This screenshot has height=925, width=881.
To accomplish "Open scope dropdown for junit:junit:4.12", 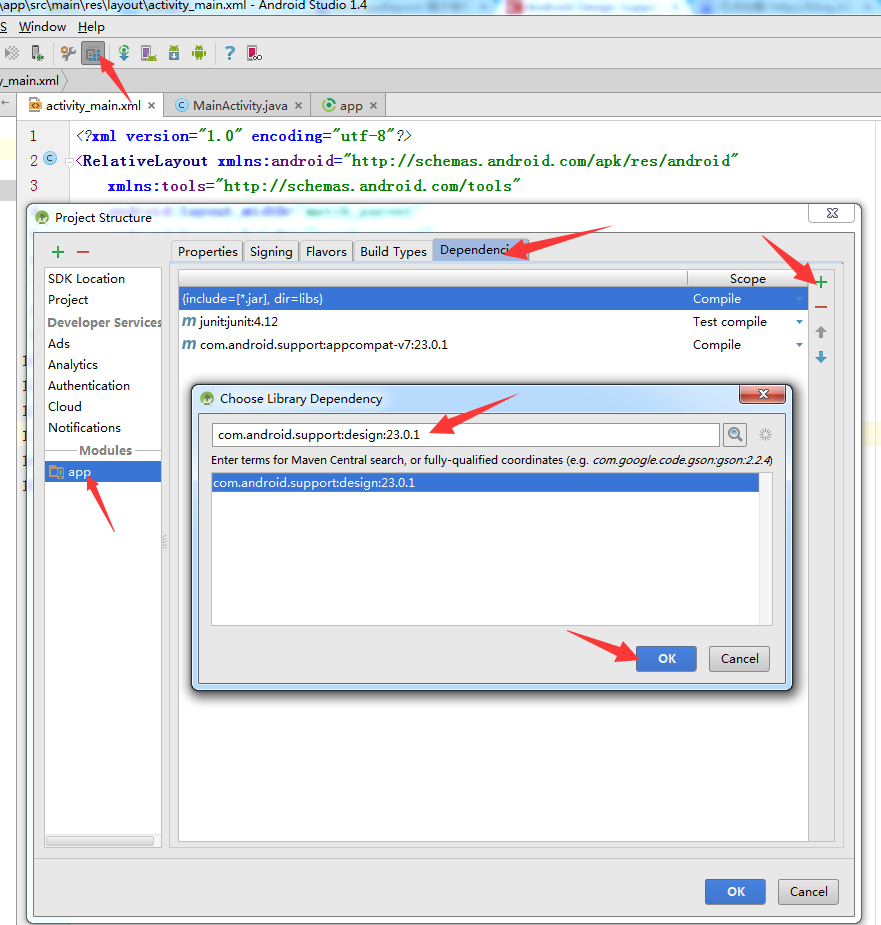I will coord(799,322).
